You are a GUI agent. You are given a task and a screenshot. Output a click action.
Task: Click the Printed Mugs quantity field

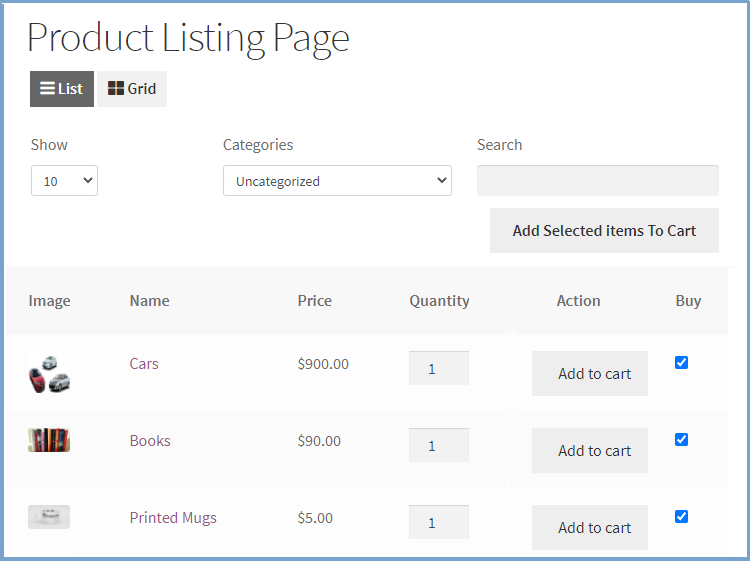click(438, 522)
